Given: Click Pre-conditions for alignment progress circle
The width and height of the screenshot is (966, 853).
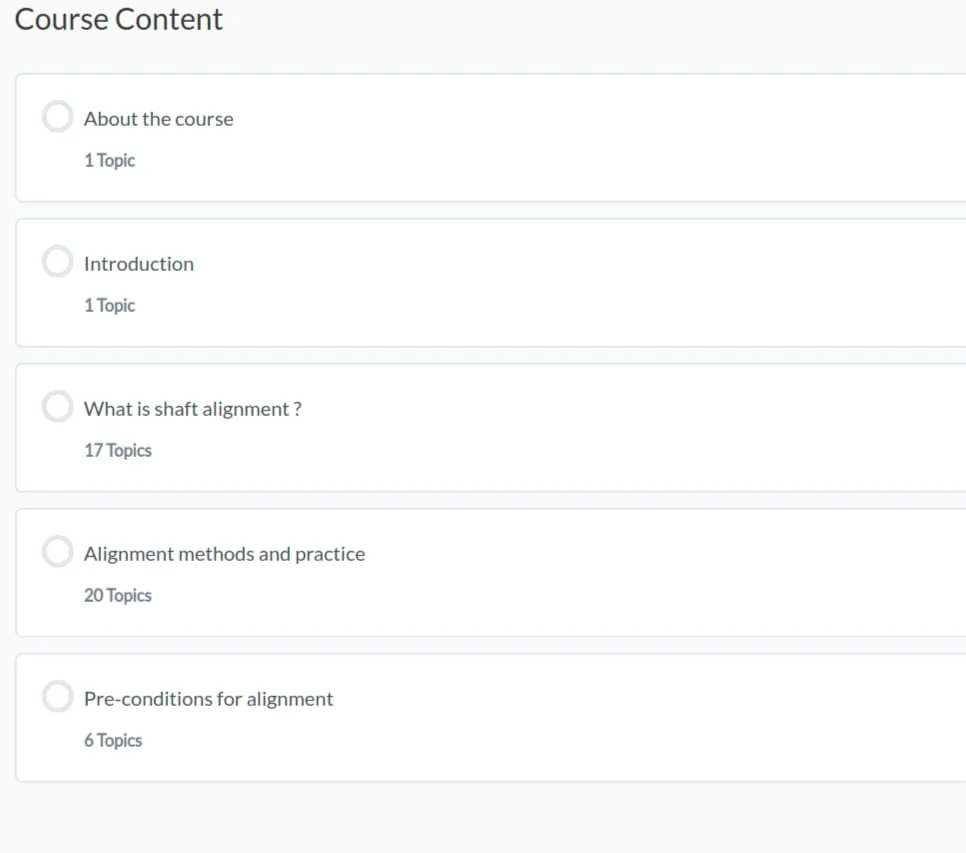Looking at the screenshot, I should coord(57,697).
